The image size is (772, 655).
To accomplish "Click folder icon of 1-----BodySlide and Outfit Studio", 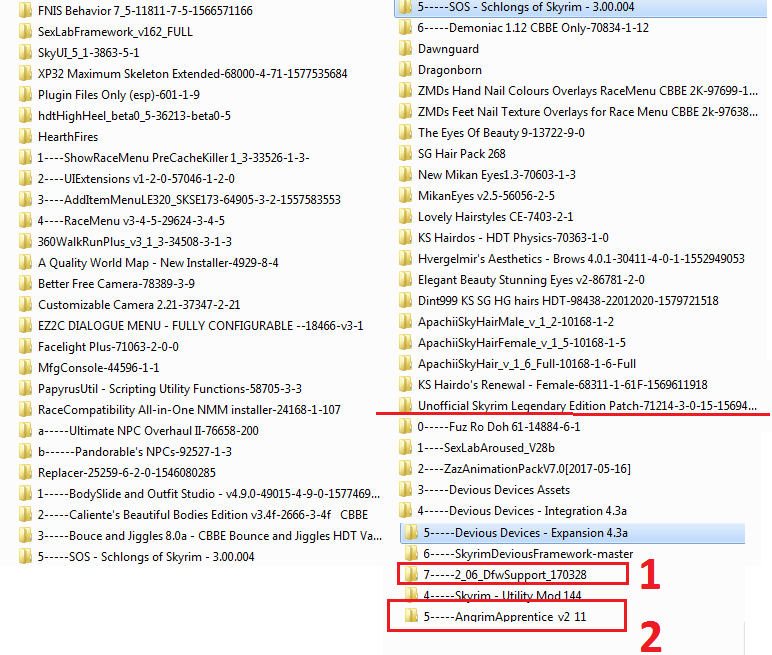I will 26,494.
